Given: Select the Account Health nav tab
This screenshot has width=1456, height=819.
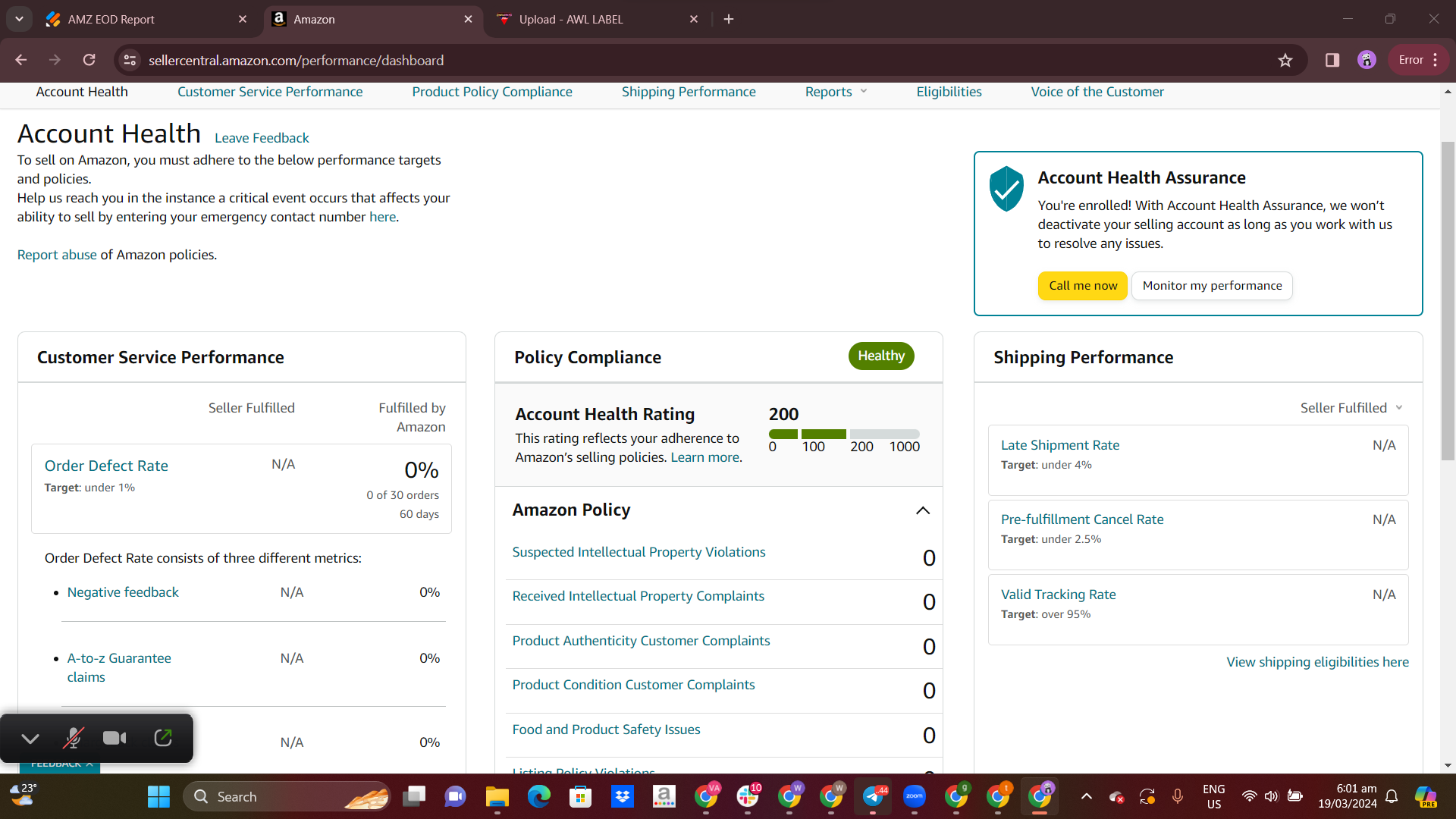Looking at the screenshot, I should [x=82, y=92].
